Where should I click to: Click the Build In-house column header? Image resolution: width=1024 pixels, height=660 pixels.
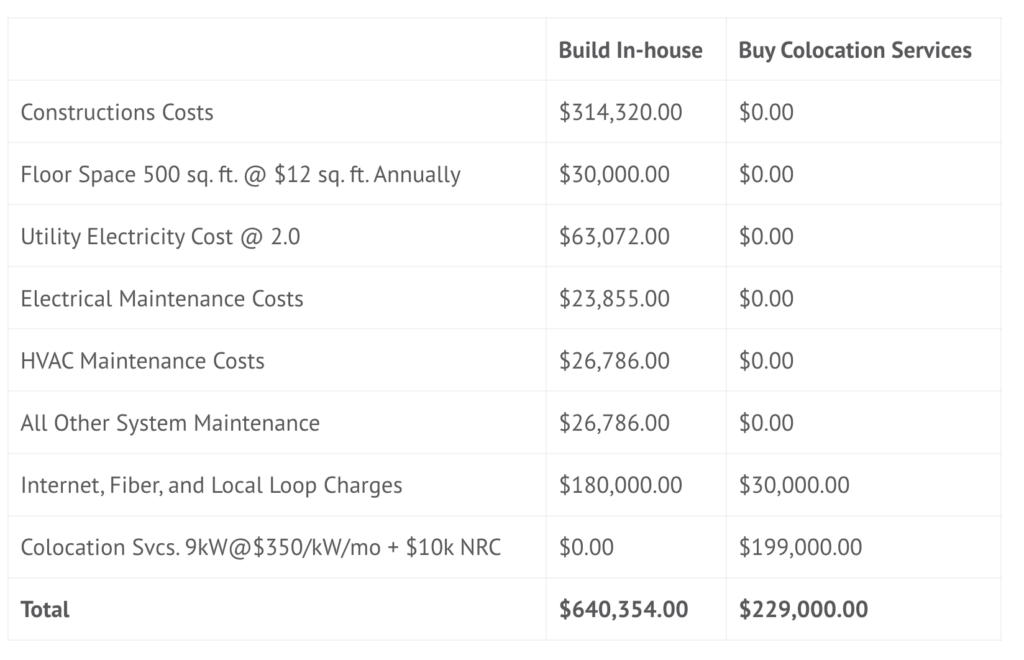[x=630, y=50]
